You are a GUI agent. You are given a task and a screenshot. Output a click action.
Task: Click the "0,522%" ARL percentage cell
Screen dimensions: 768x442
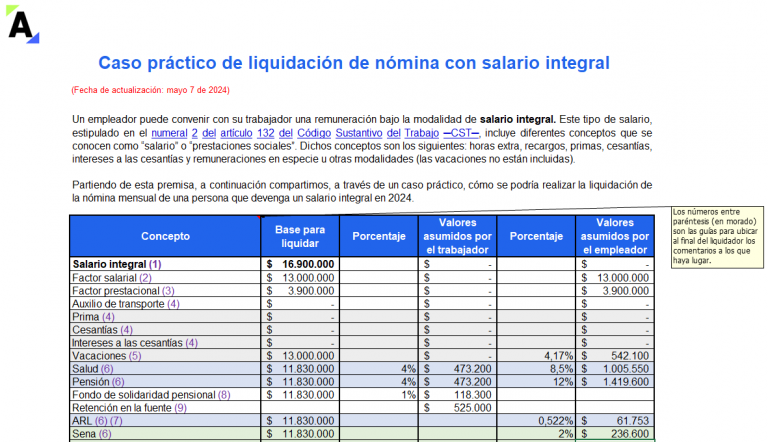(x=536, y=420)
